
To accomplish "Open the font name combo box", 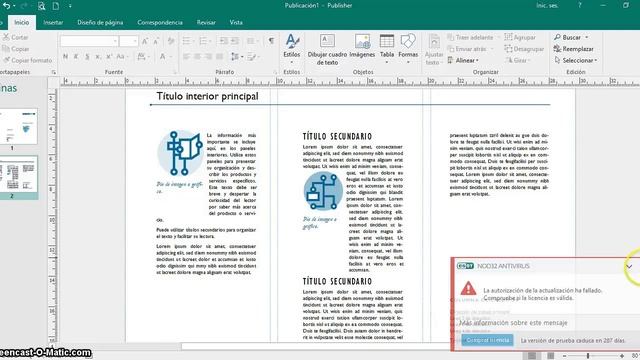I will (x=89, y=41).
